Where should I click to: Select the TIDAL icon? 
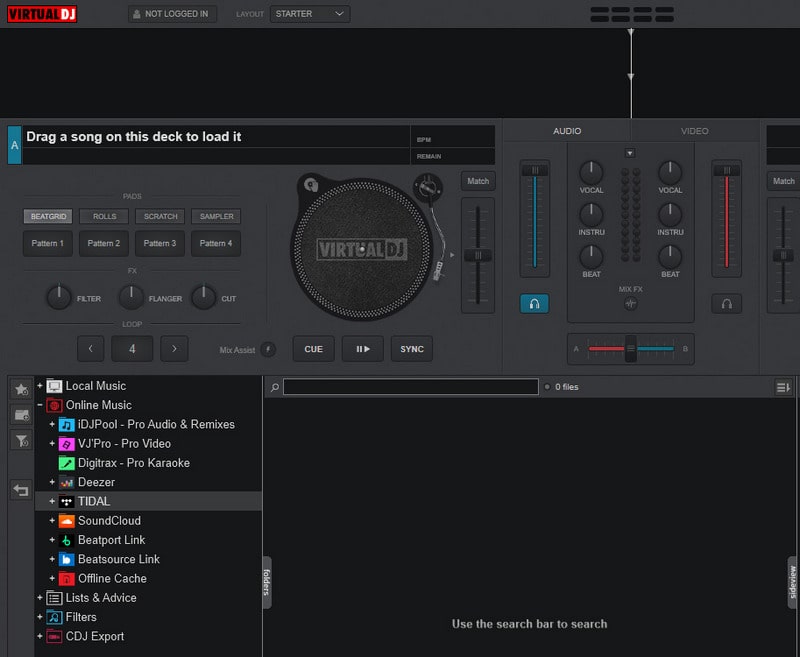click(66, 501)
